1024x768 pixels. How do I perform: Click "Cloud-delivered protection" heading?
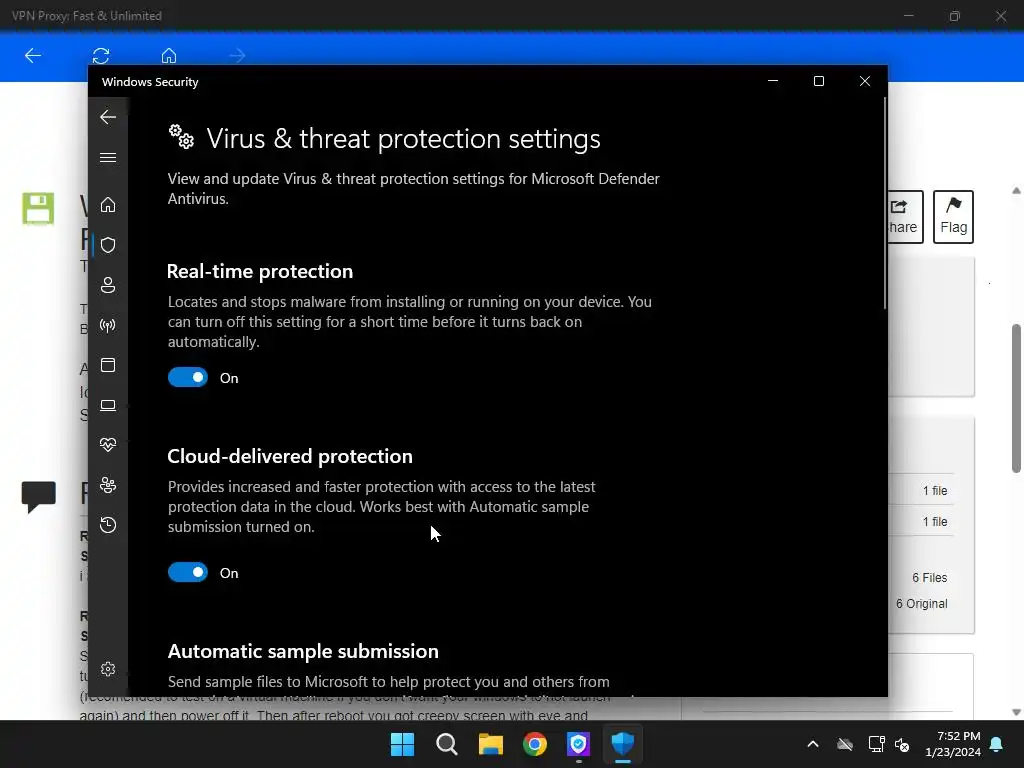click(290, 456)
